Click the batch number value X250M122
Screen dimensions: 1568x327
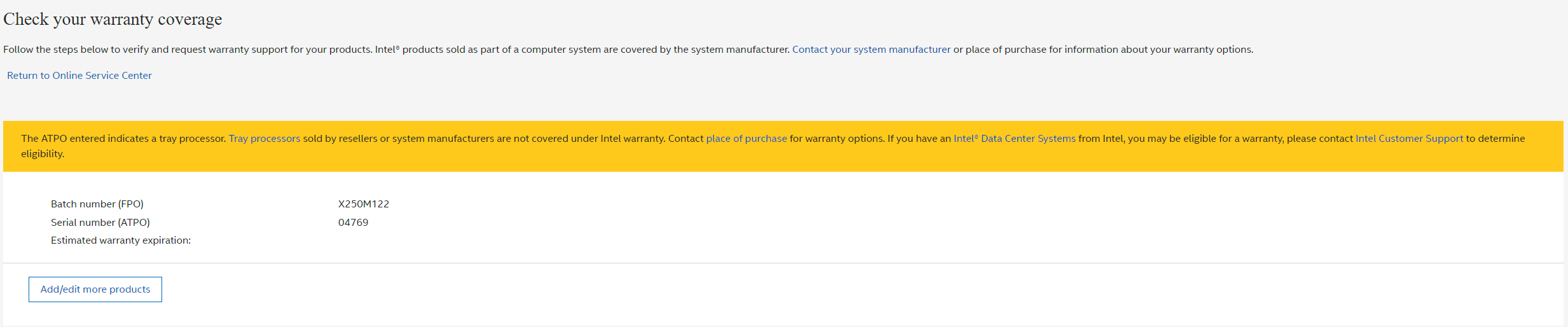tap(364, 204)
